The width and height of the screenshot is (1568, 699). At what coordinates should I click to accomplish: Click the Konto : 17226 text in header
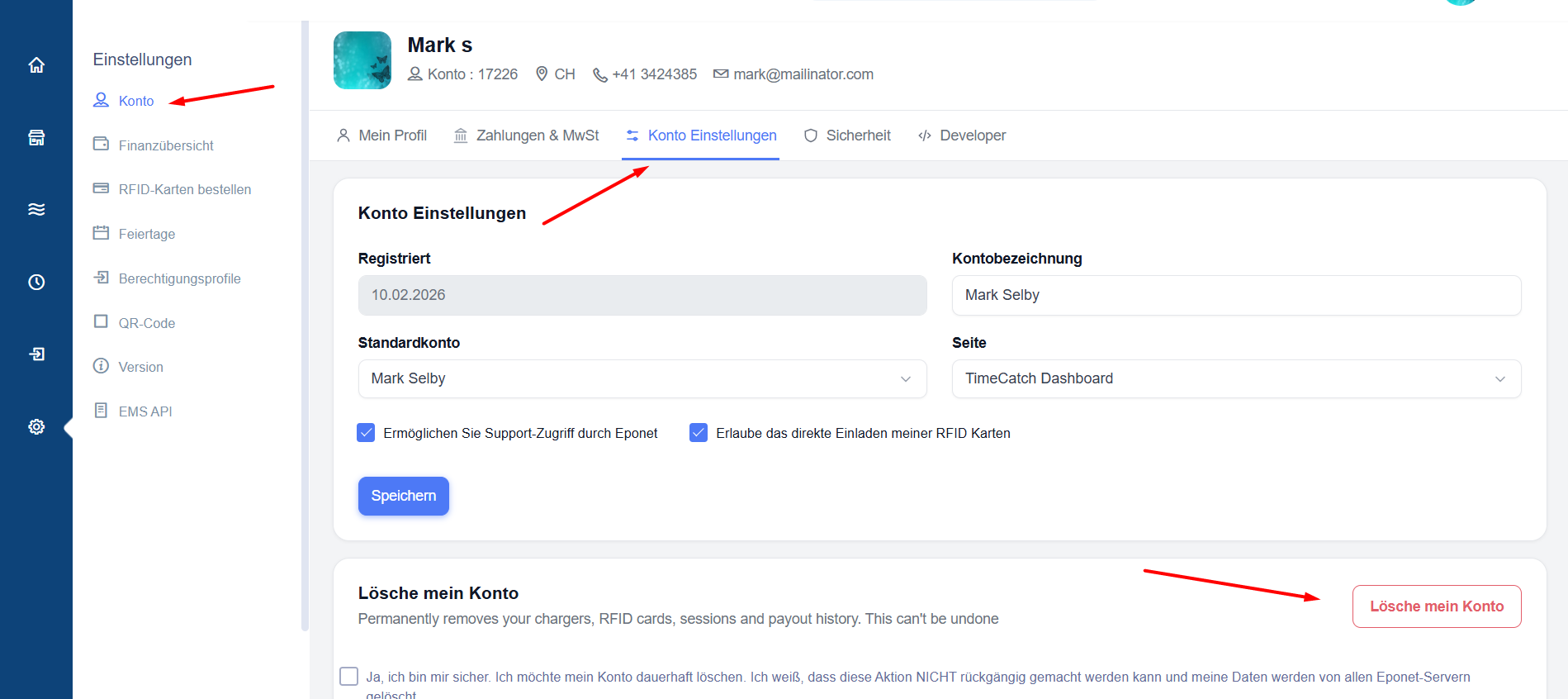(x=472, y=74)
